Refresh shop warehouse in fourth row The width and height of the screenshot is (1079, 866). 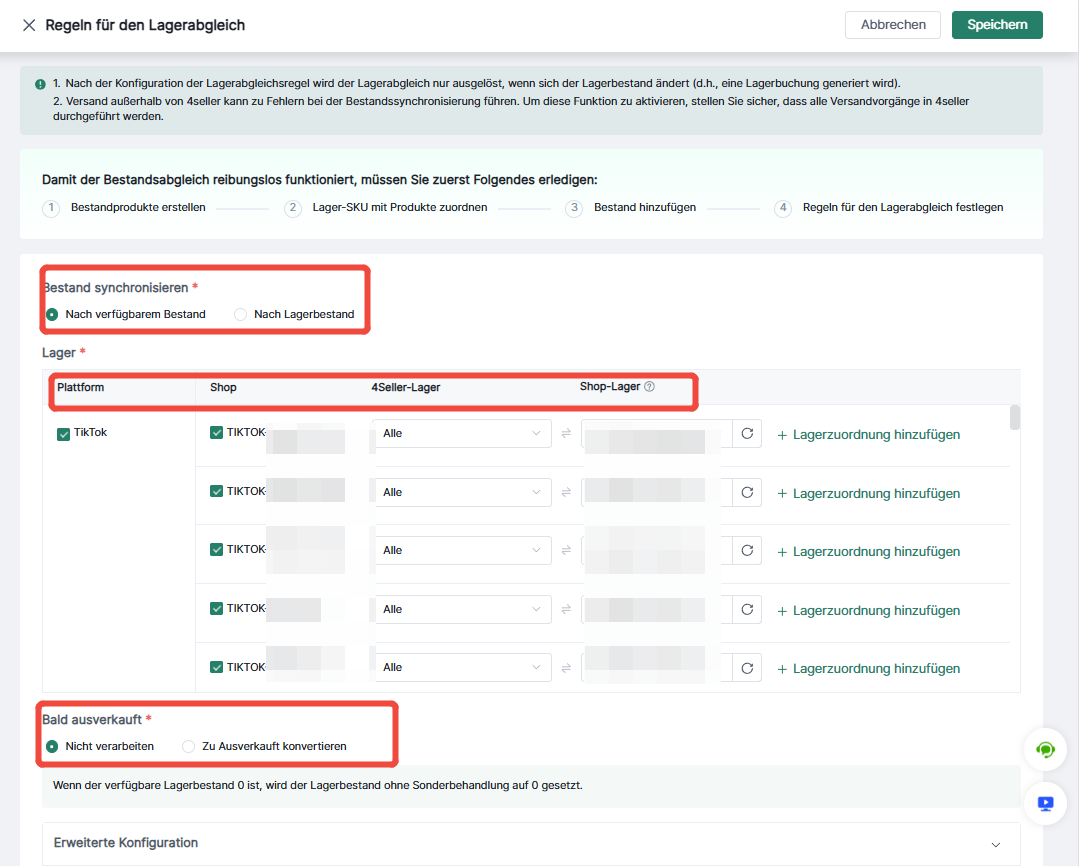(x=747, y=610)
